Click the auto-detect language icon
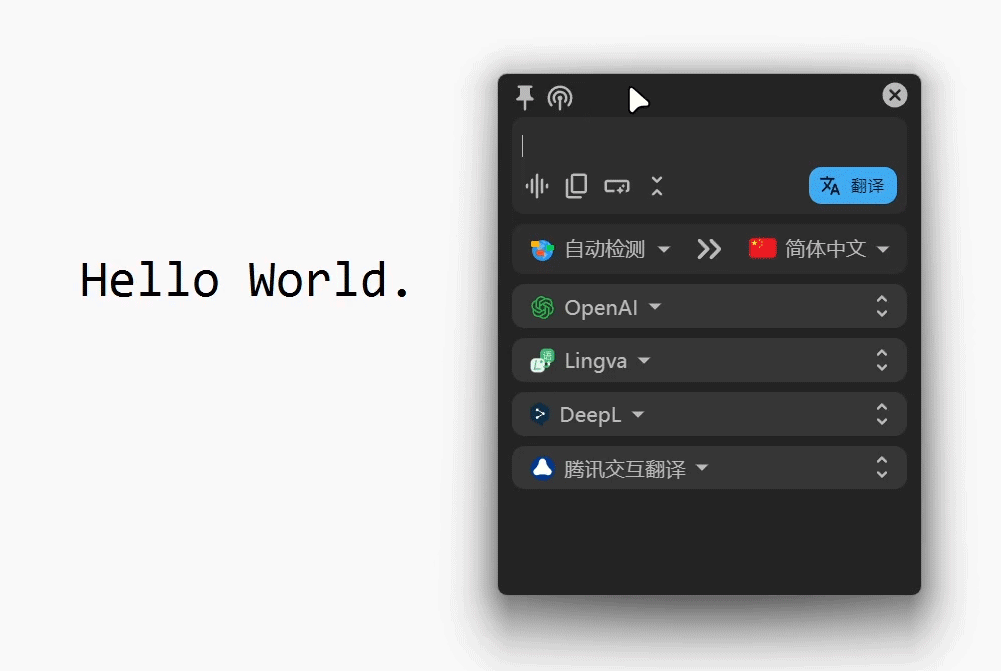The height and width of the screenshot is (671, 1001). [x=543, y=250]
